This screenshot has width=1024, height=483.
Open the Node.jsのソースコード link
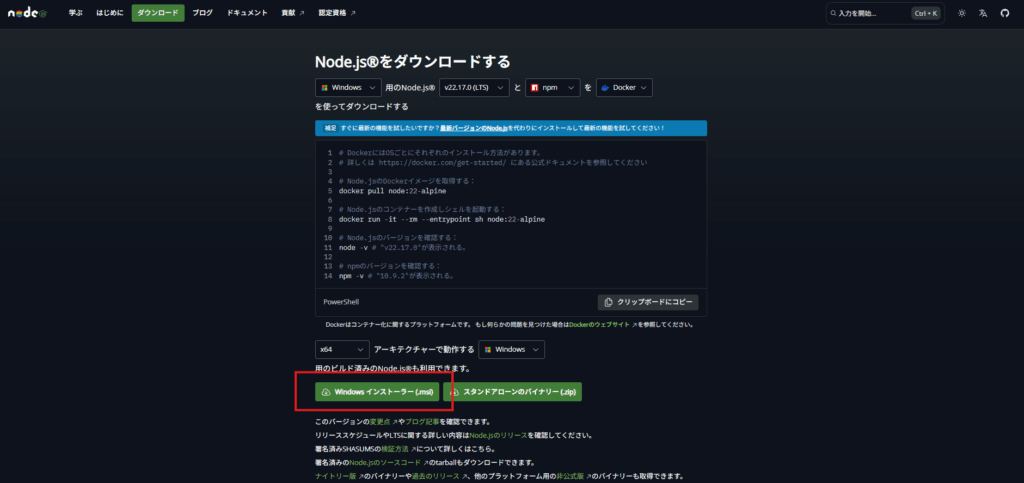pyautogui.click(x=385, y=462)
